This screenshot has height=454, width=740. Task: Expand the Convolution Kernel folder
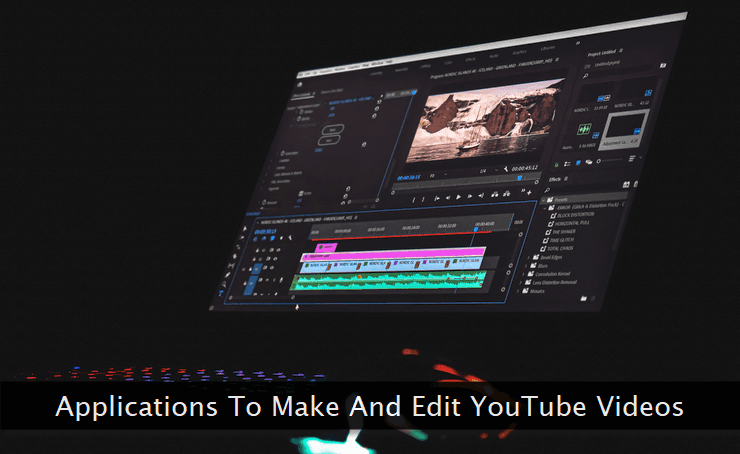point(524,275)
